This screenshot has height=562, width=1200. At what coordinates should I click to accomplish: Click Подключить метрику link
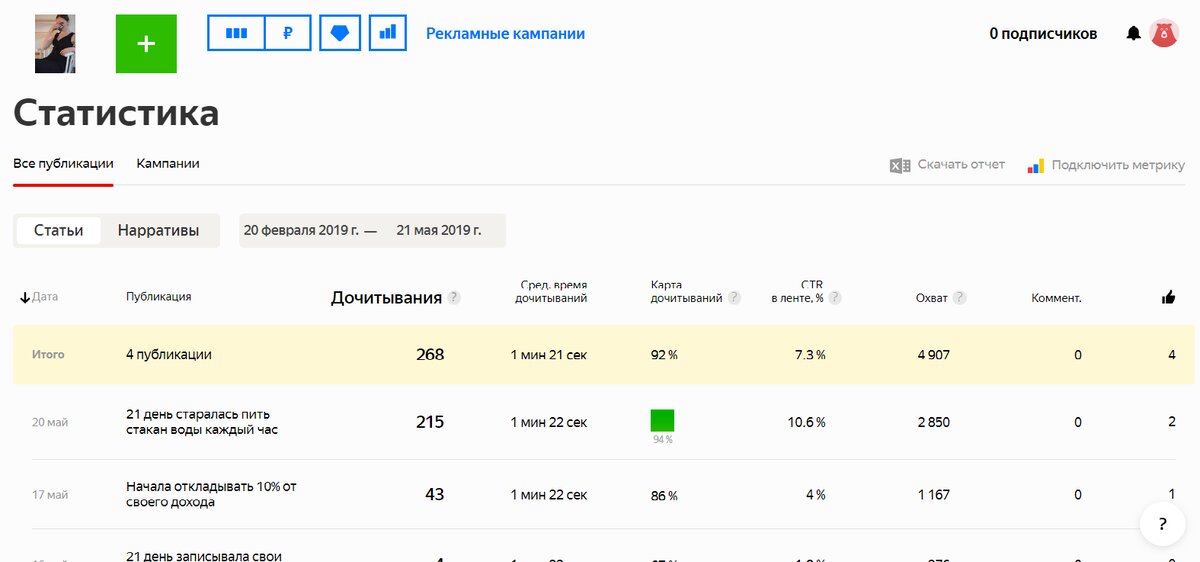[x=1118, y=165]
